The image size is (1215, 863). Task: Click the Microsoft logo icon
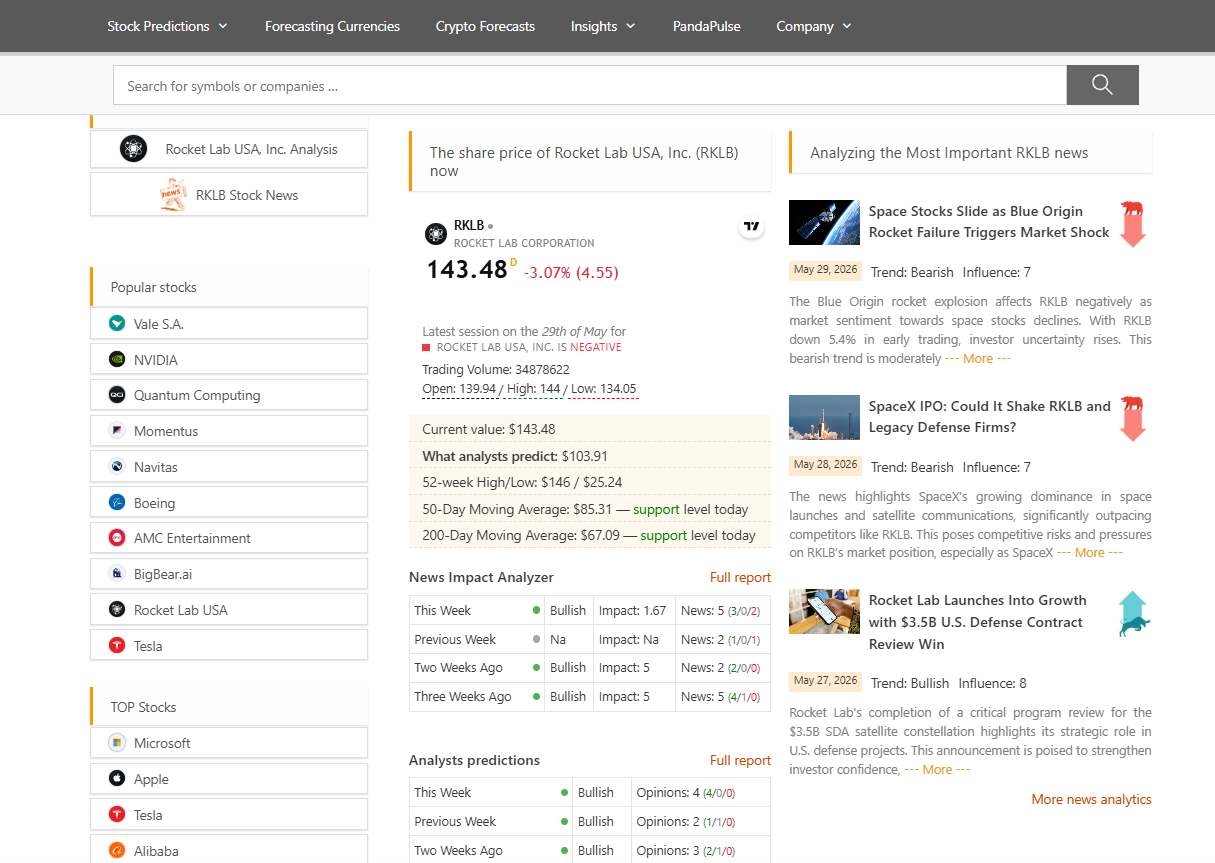(x=116, y=743)
